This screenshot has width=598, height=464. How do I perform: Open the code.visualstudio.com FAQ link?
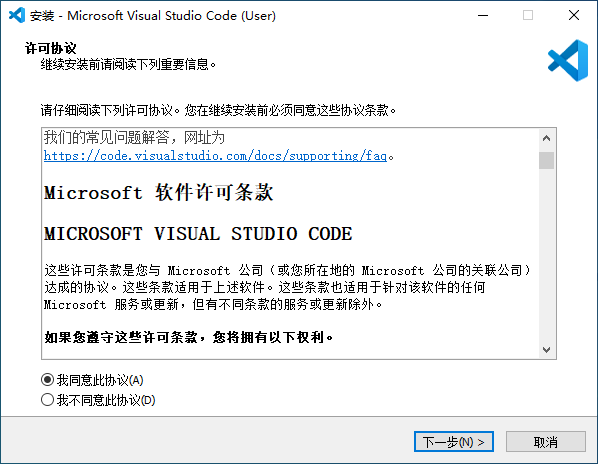pos(215,156)
